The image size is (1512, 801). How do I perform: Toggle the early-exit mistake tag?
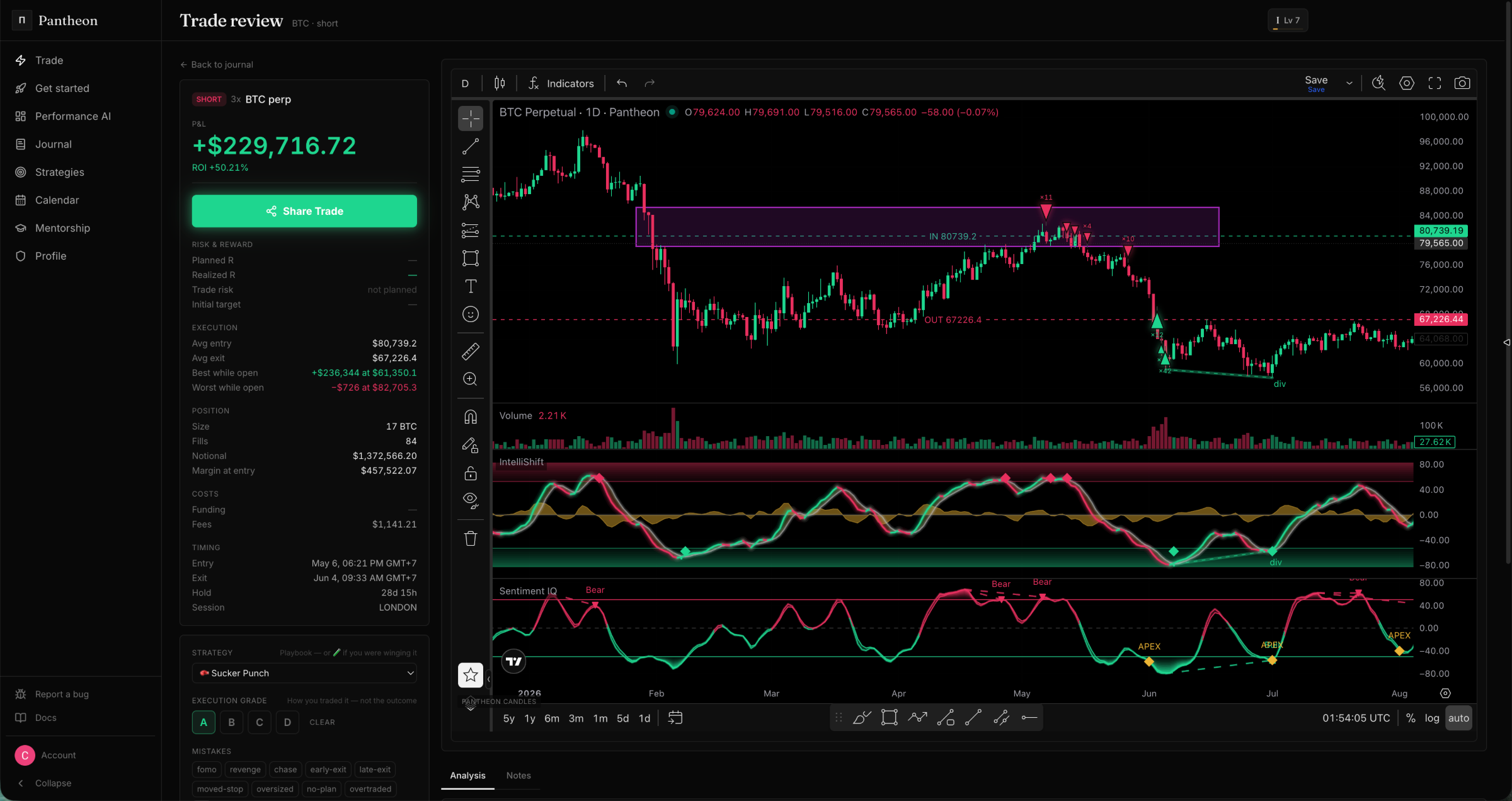click(x=328, y=769)
